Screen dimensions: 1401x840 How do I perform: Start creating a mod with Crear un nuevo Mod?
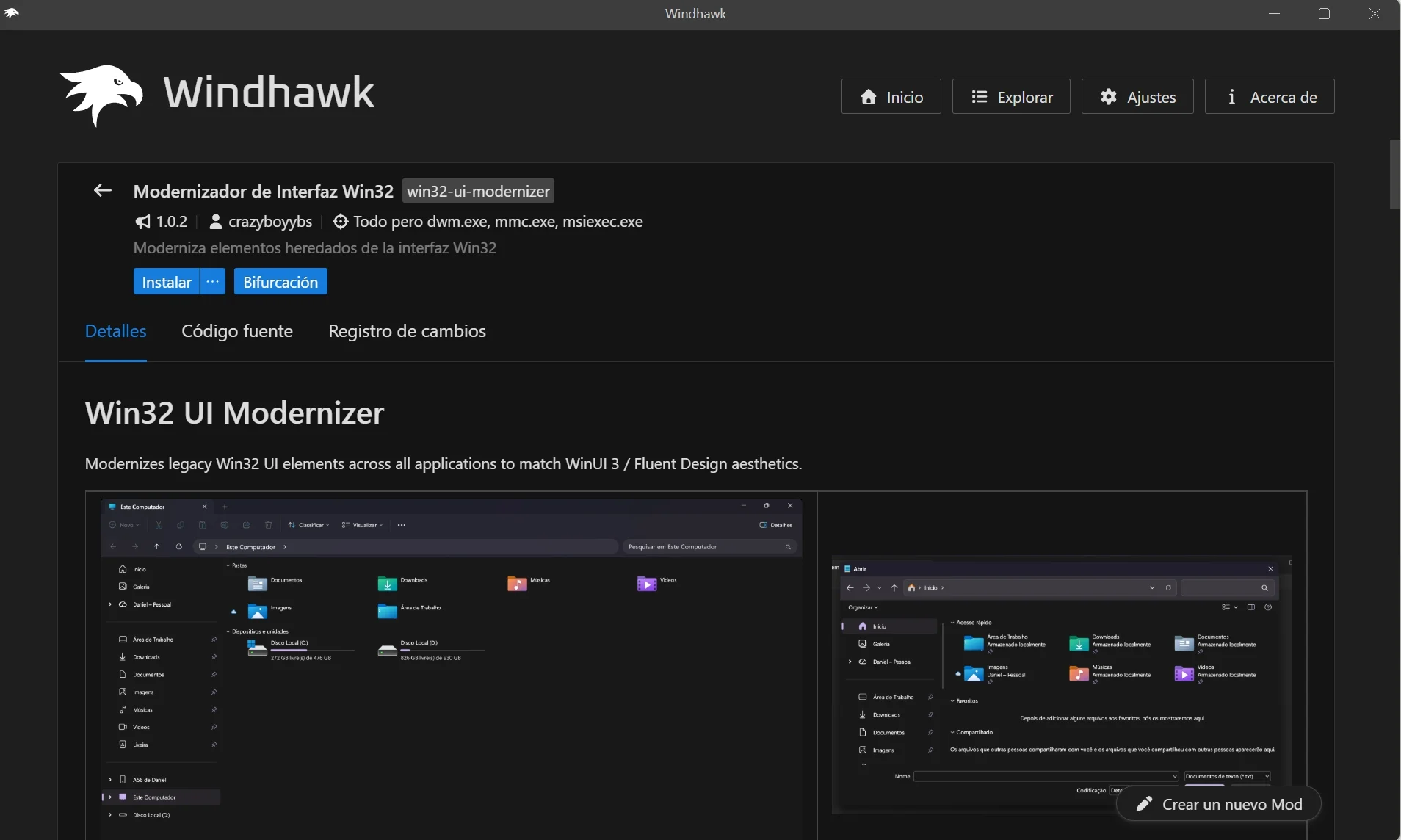(1219, 804)
